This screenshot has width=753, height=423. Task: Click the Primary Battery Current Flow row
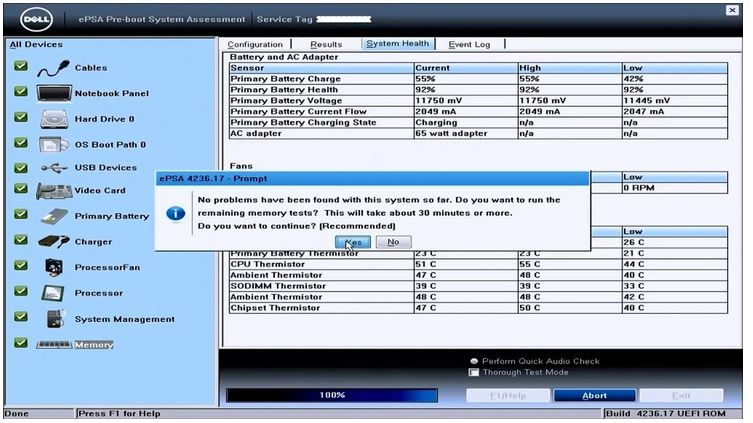coord(478,111)
